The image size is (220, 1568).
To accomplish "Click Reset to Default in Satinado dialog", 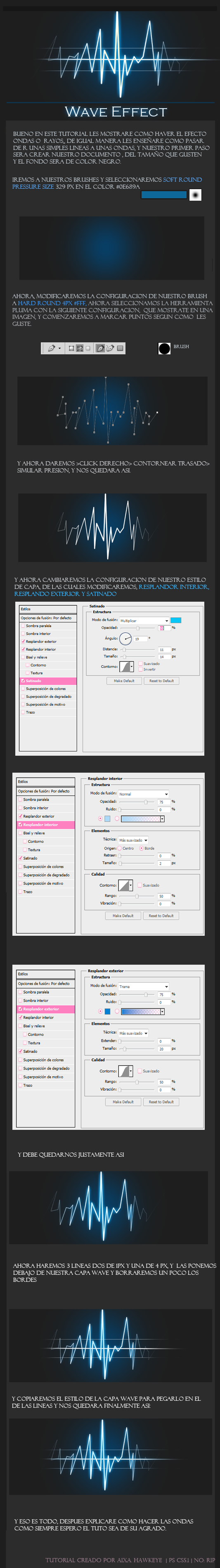I will 161,681.
